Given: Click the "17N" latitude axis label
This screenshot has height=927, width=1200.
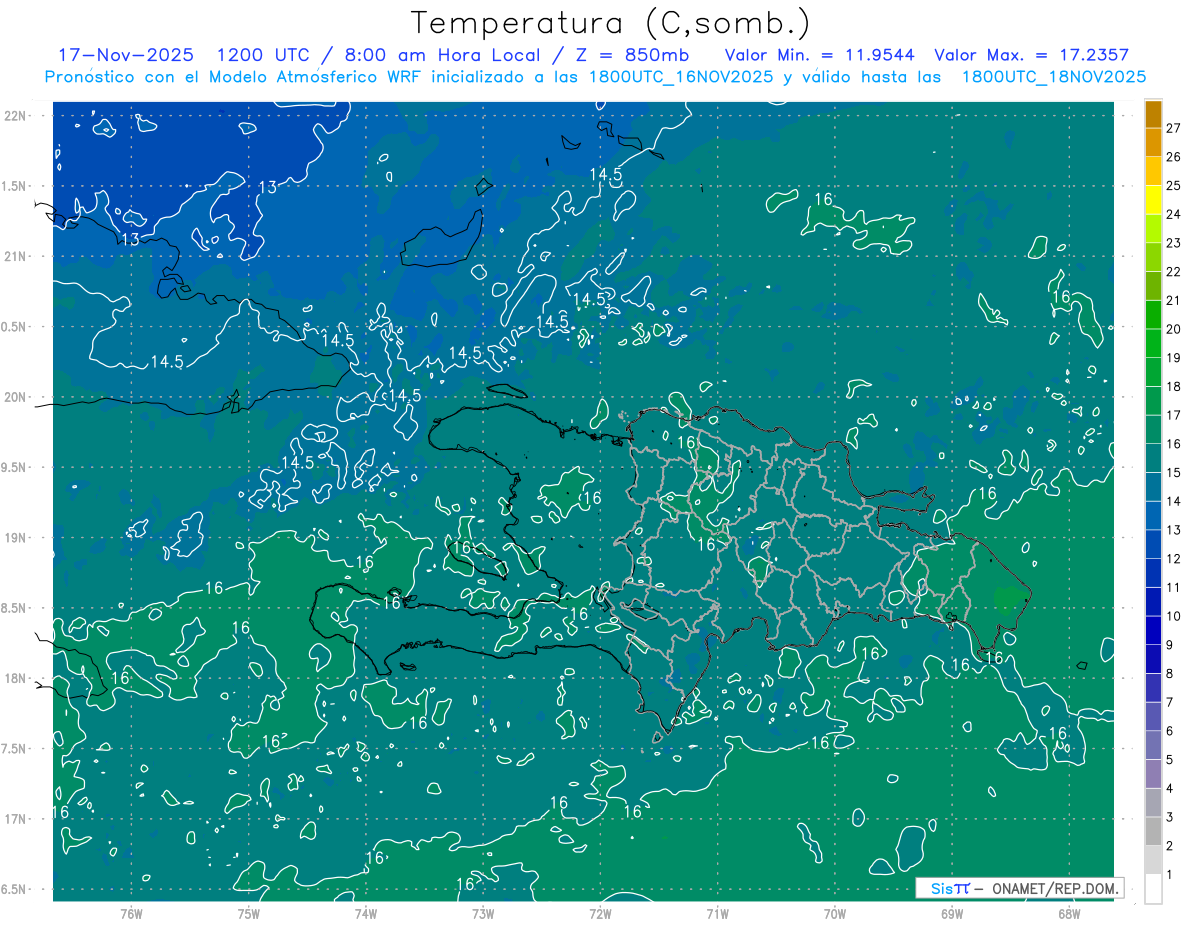Looking at the screenshot, I should (15, 820).
